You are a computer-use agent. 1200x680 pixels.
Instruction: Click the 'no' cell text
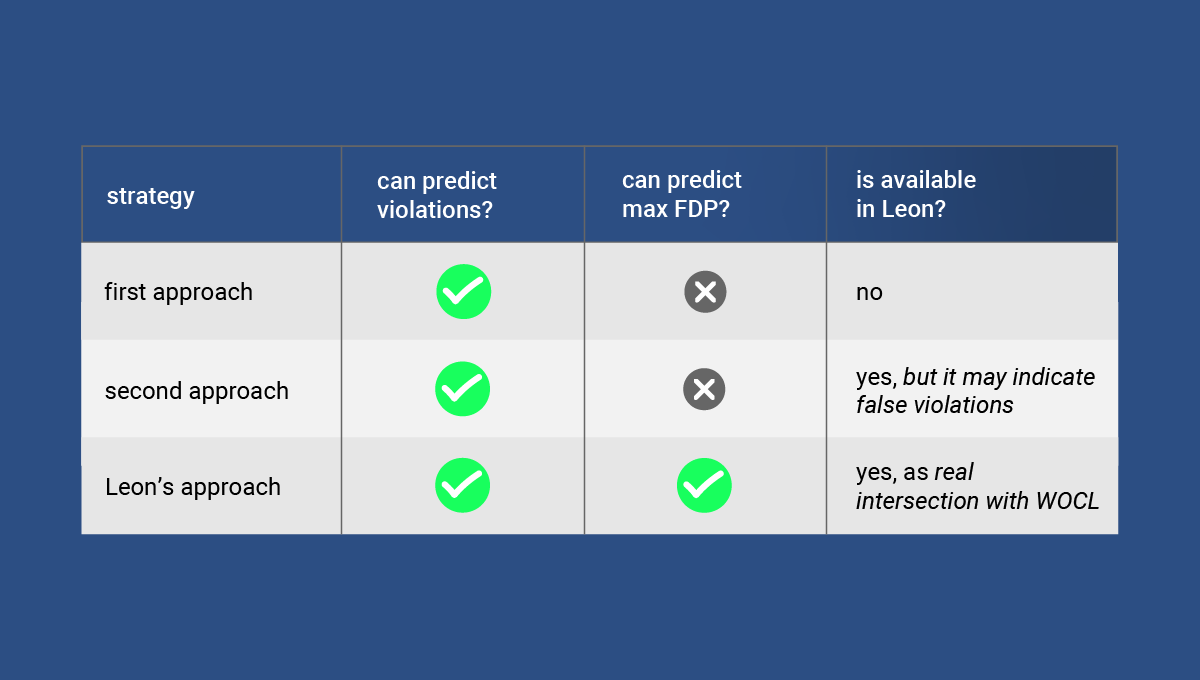[869, 292]
